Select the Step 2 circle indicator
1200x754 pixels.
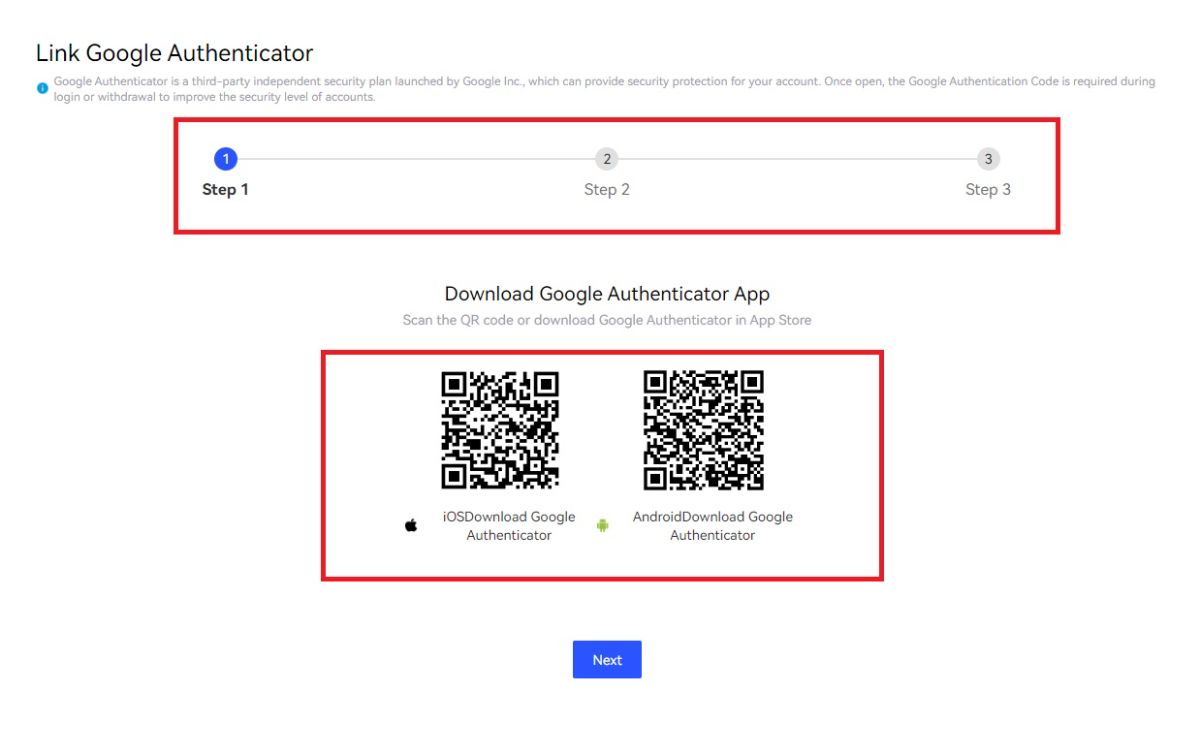[x=607, y=159]
